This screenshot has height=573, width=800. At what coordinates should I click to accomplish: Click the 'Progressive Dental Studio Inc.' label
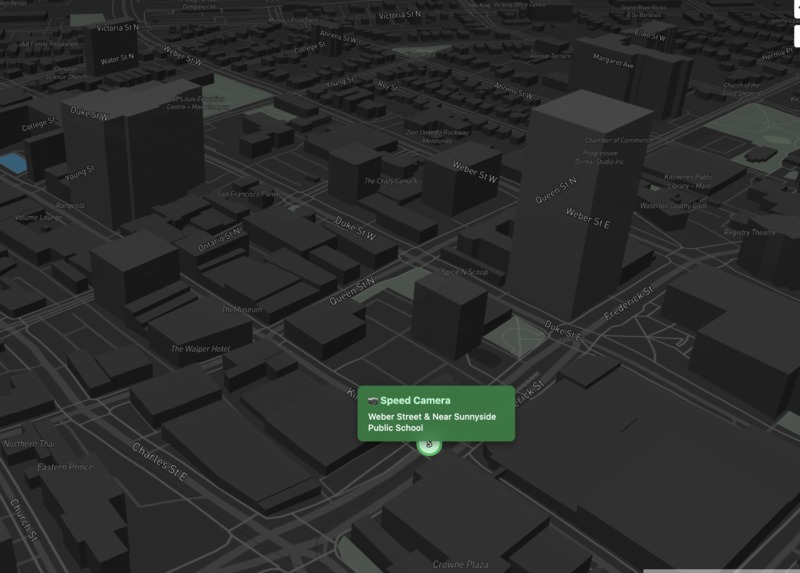click(599, 157)
